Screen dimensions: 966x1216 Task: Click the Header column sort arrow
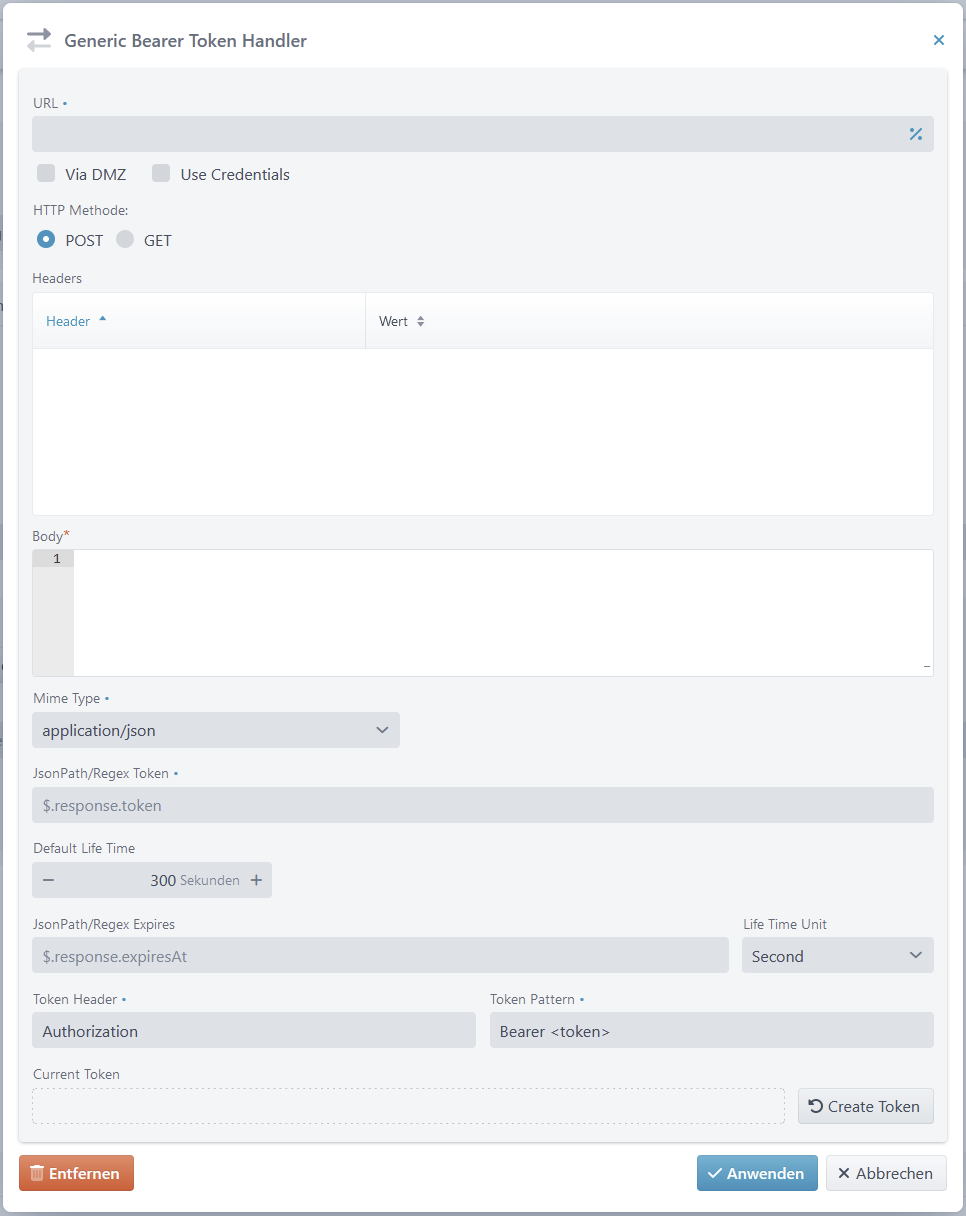pos(102,320)
